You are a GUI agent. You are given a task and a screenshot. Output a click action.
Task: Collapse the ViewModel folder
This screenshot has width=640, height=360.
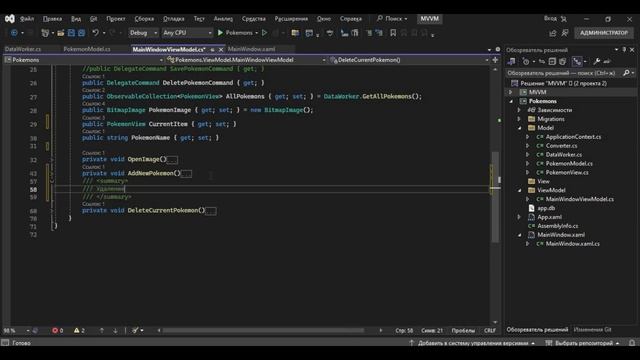coord(519,190)
